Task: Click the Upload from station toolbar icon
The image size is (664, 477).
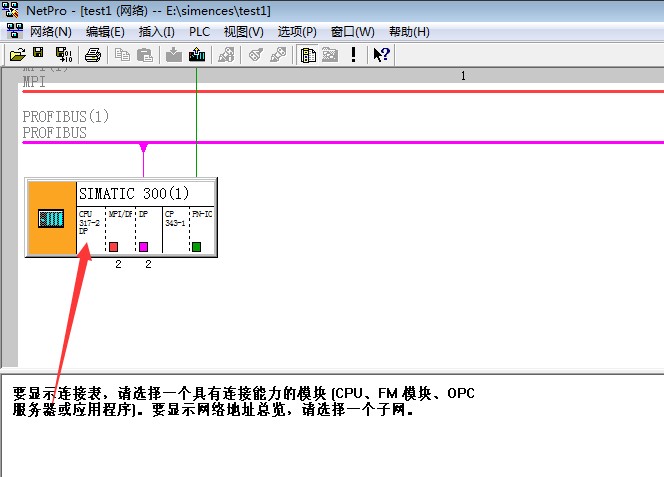Action: tap(197, 55)
